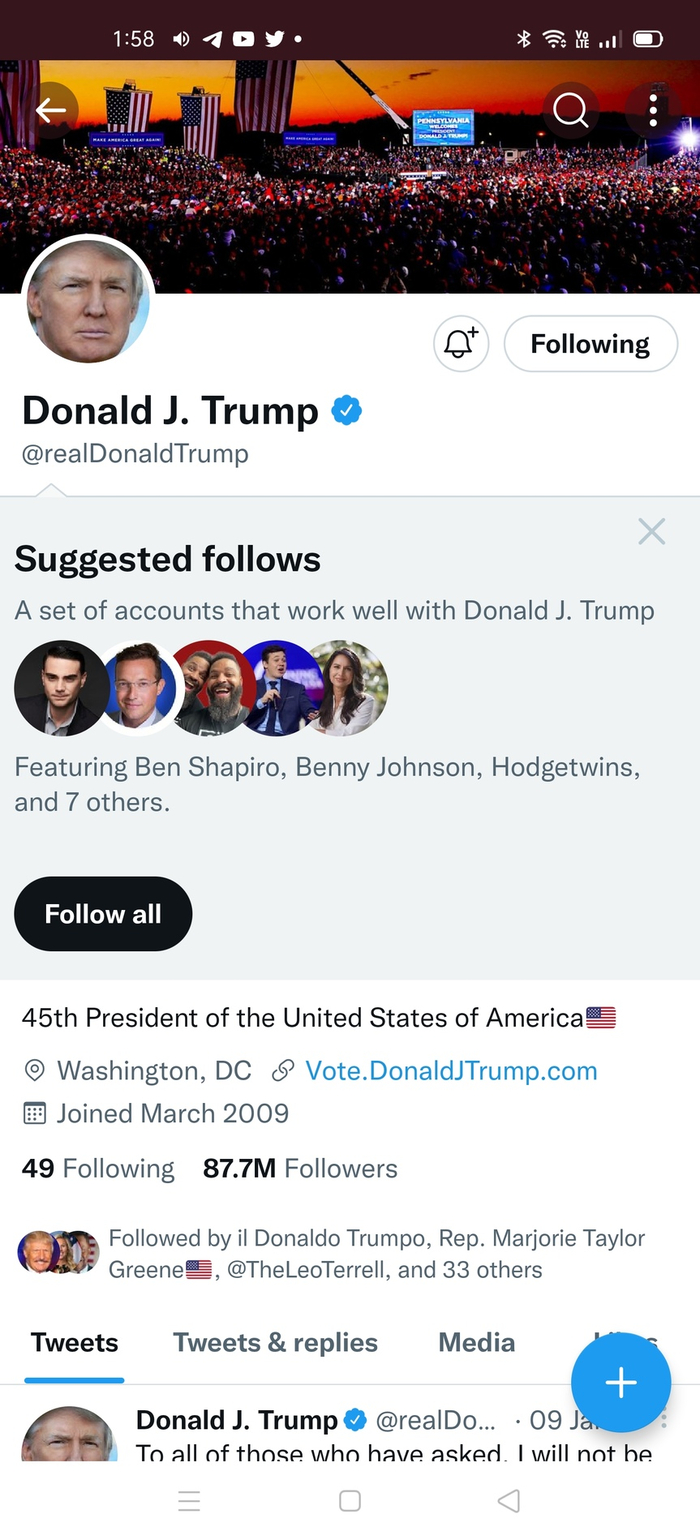View the 87.7M Followers list
Image resolution: width=700 pixels, height=1540 pixels.
pos(300,1168)
